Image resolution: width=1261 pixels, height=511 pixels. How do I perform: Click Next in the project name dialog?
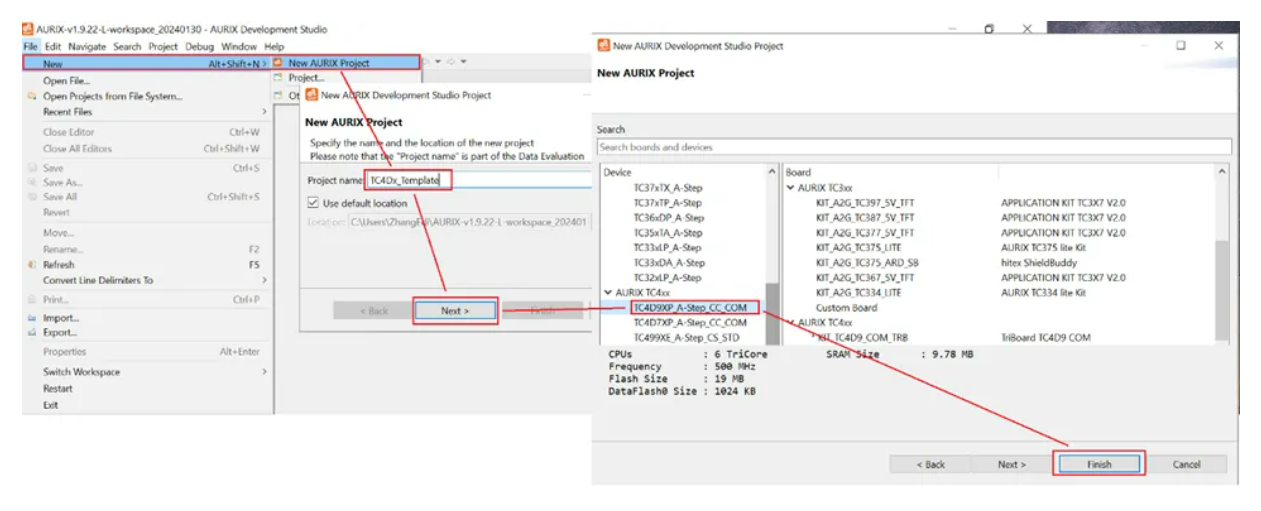(455, 311)
